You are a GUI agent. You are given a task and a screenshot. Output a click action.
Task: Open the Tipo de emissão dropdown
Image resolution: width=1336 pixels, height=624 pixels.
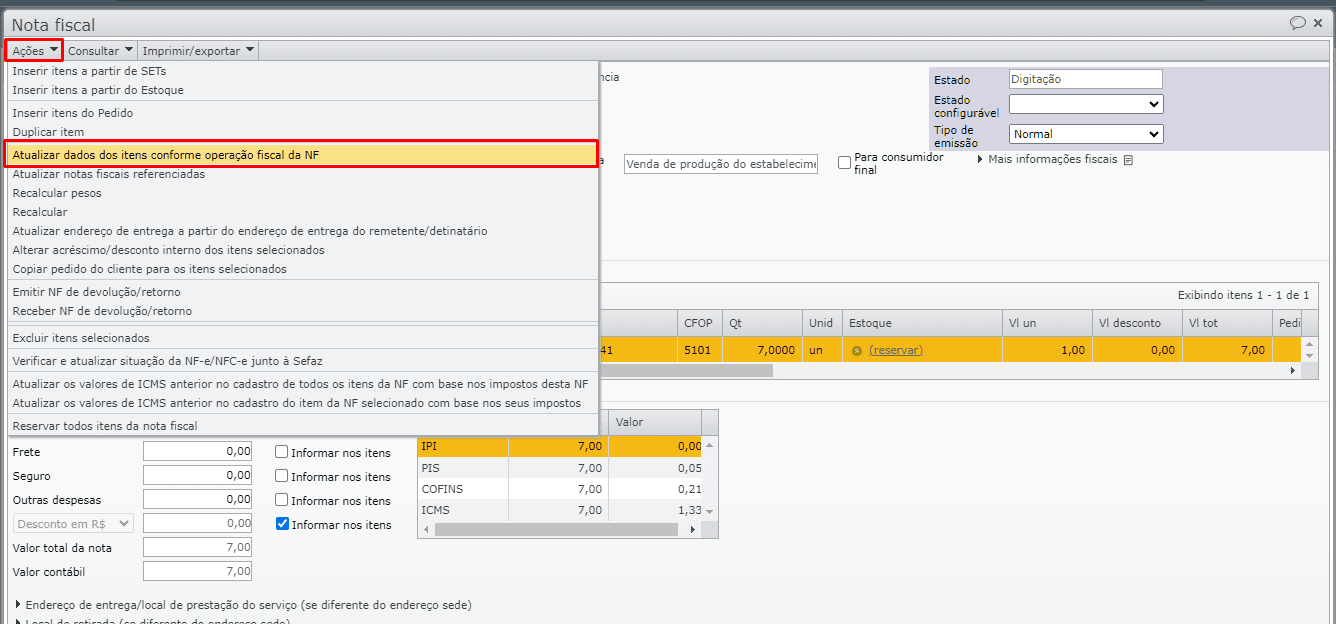pyautogui.click(x=1086, y=134)
